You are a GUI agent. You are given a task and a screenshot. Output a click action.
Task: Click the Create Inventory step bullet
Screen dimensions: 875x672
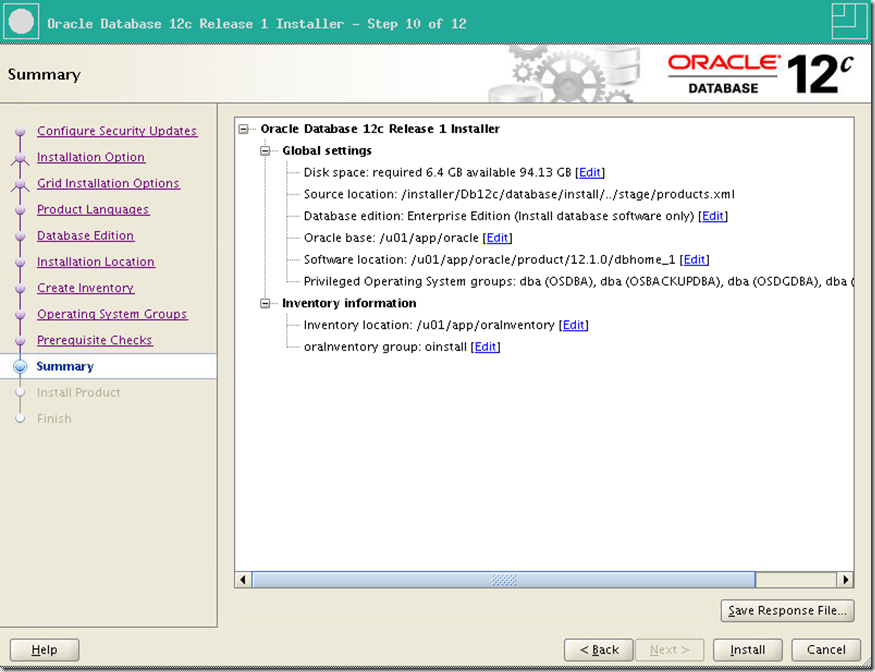[x=20, y=289]
